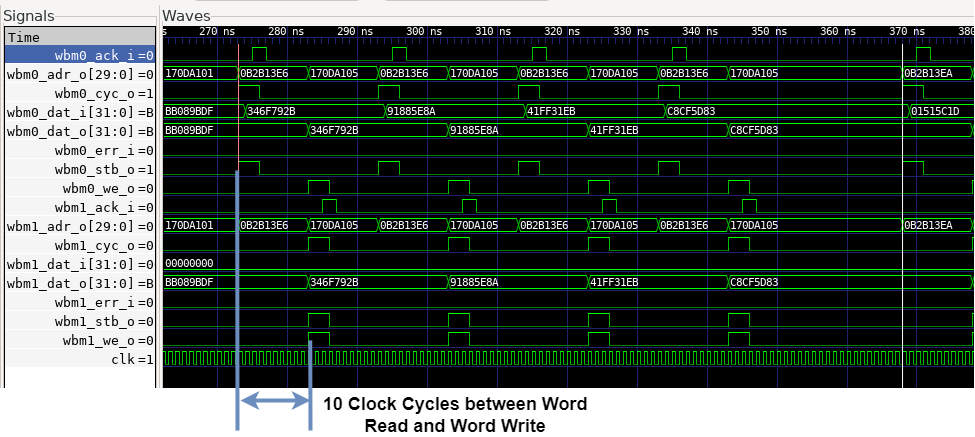This screenshot has height=437, width=975.
Task: Click value BB089BDF in wbm0_dat_i waveform
Action: 190,111
